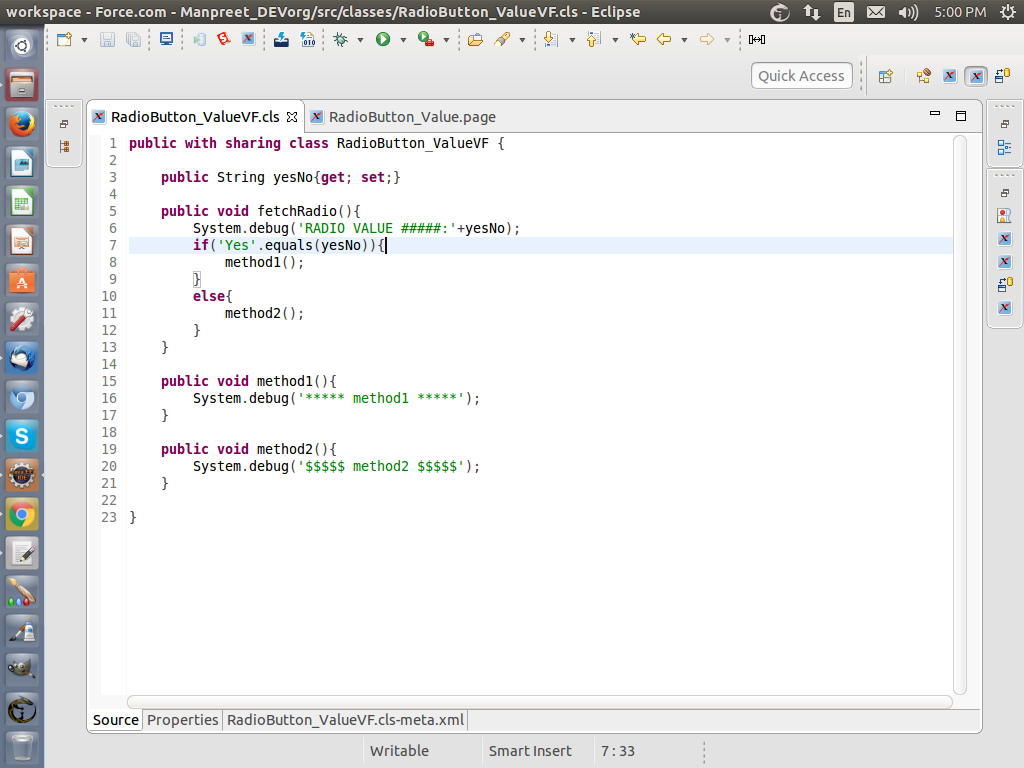The width and height of the screenshot is (1024, 768).
Task: Open the Properties tab below the editor
Action: [x=182, y=720]
